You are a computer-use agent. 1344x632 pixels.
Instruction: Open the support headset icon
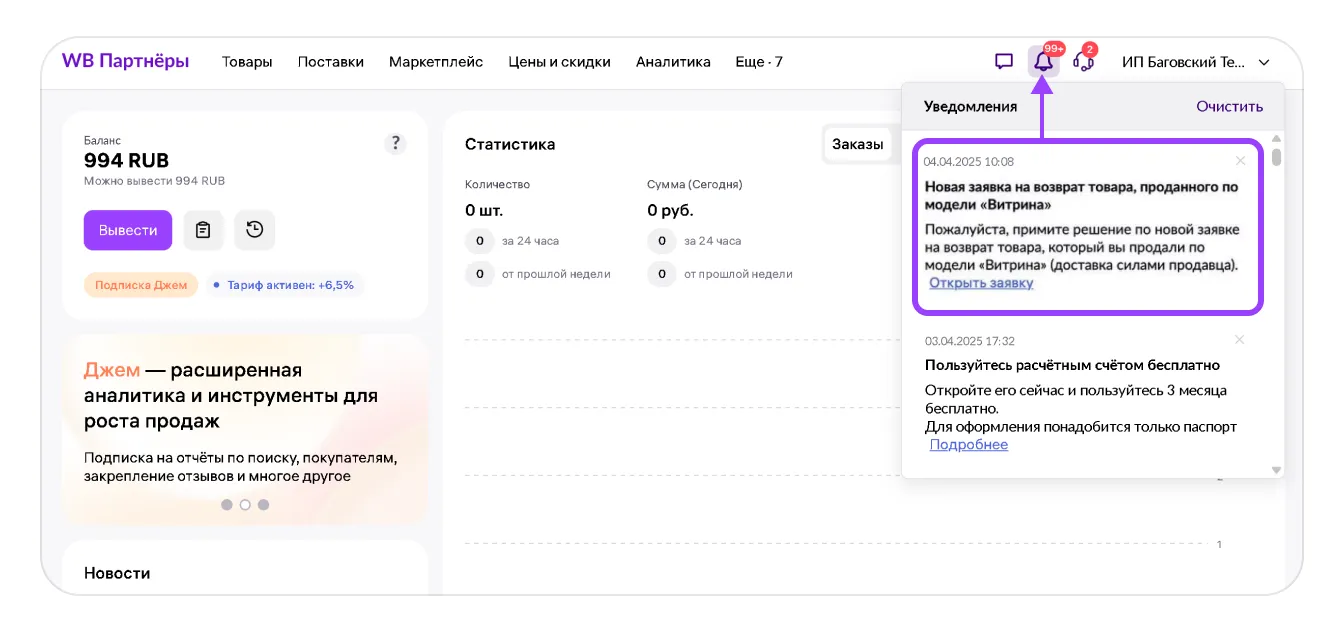tap(1082, 62)
